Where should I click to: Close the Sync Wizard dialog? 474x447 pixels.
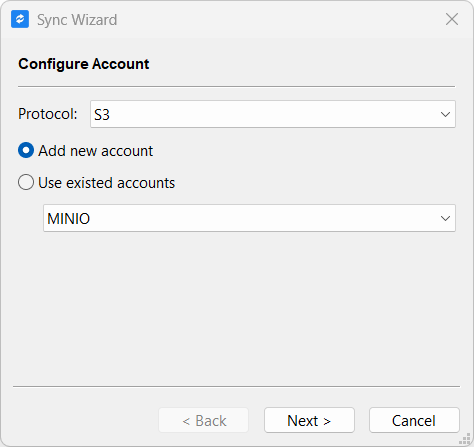click(x=452, y=19)
